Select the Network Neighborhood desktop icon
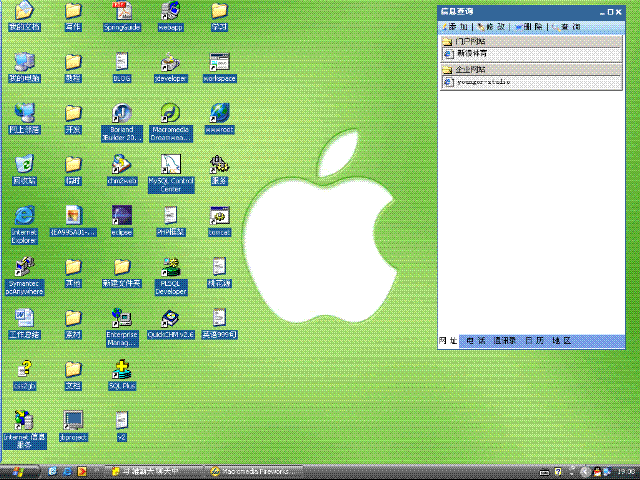The width and height of the screenshot is (640, 480). pyautogui.click(x=24, y=119)
